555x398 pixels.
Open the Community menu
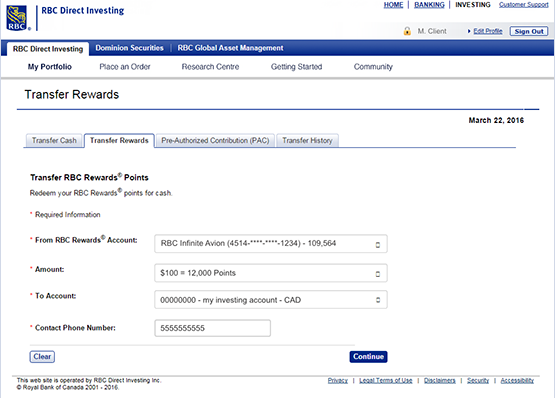tap(373, 67)
